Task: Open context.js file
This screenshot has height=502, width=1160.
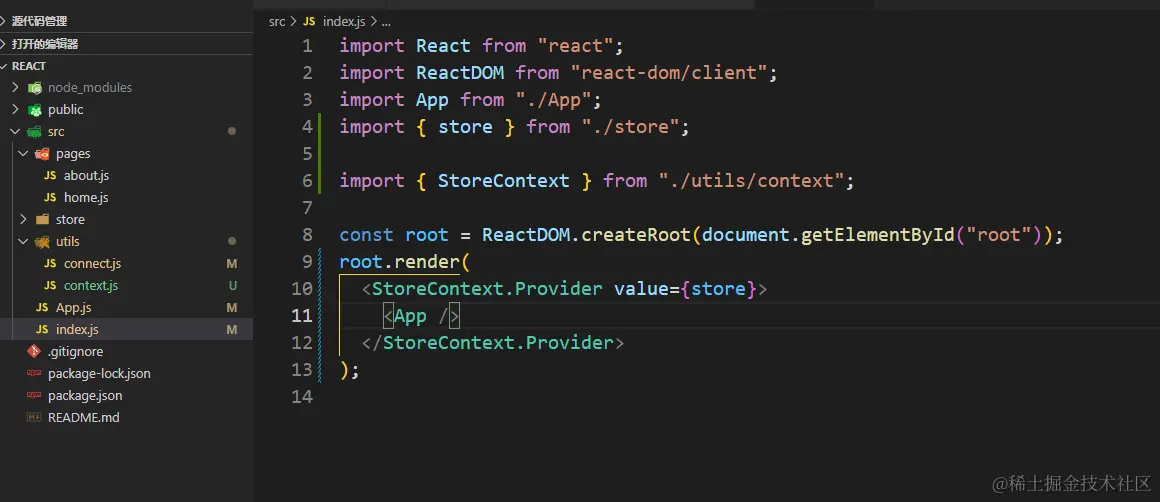Action: pos(91,285)
